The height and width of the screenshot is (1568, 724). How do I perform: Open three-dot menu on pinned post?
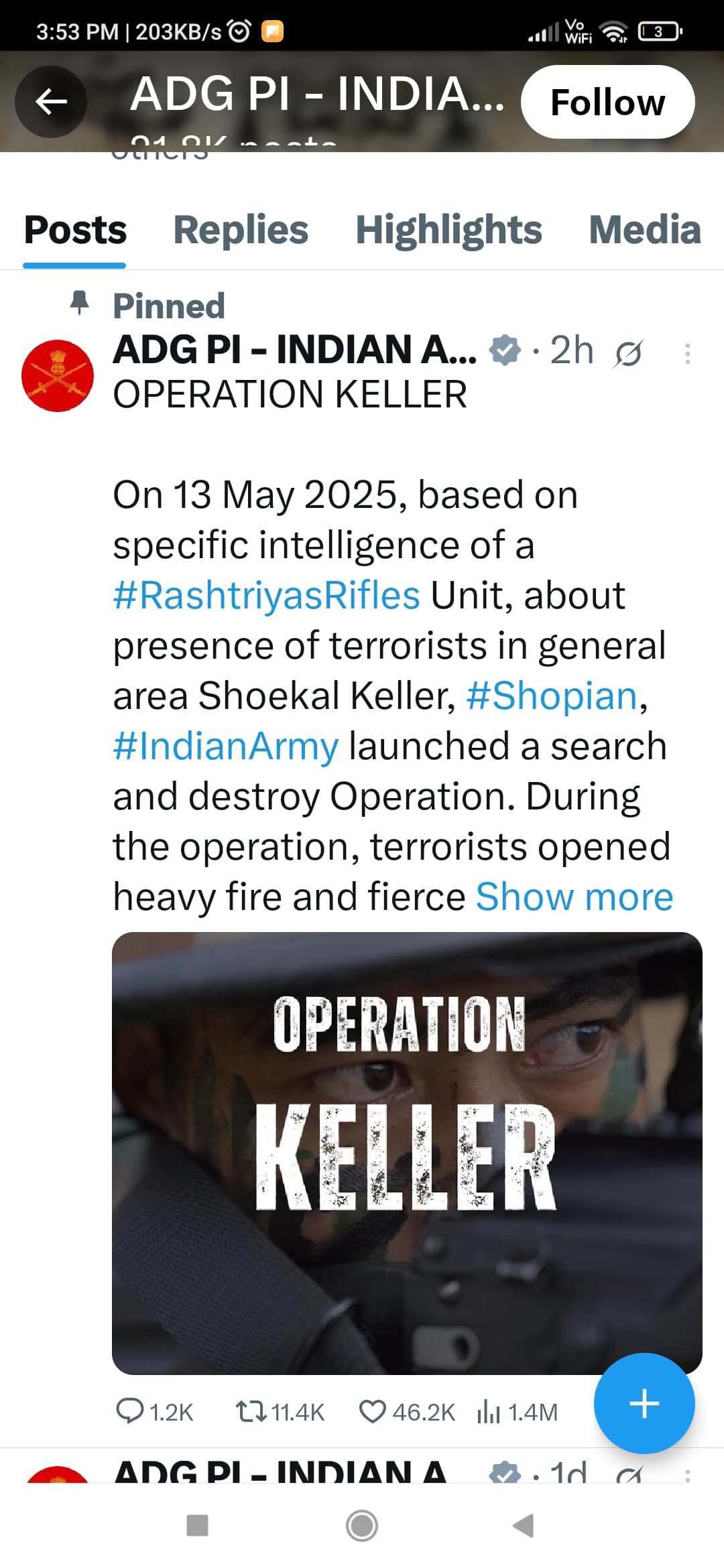pos(687,353)
